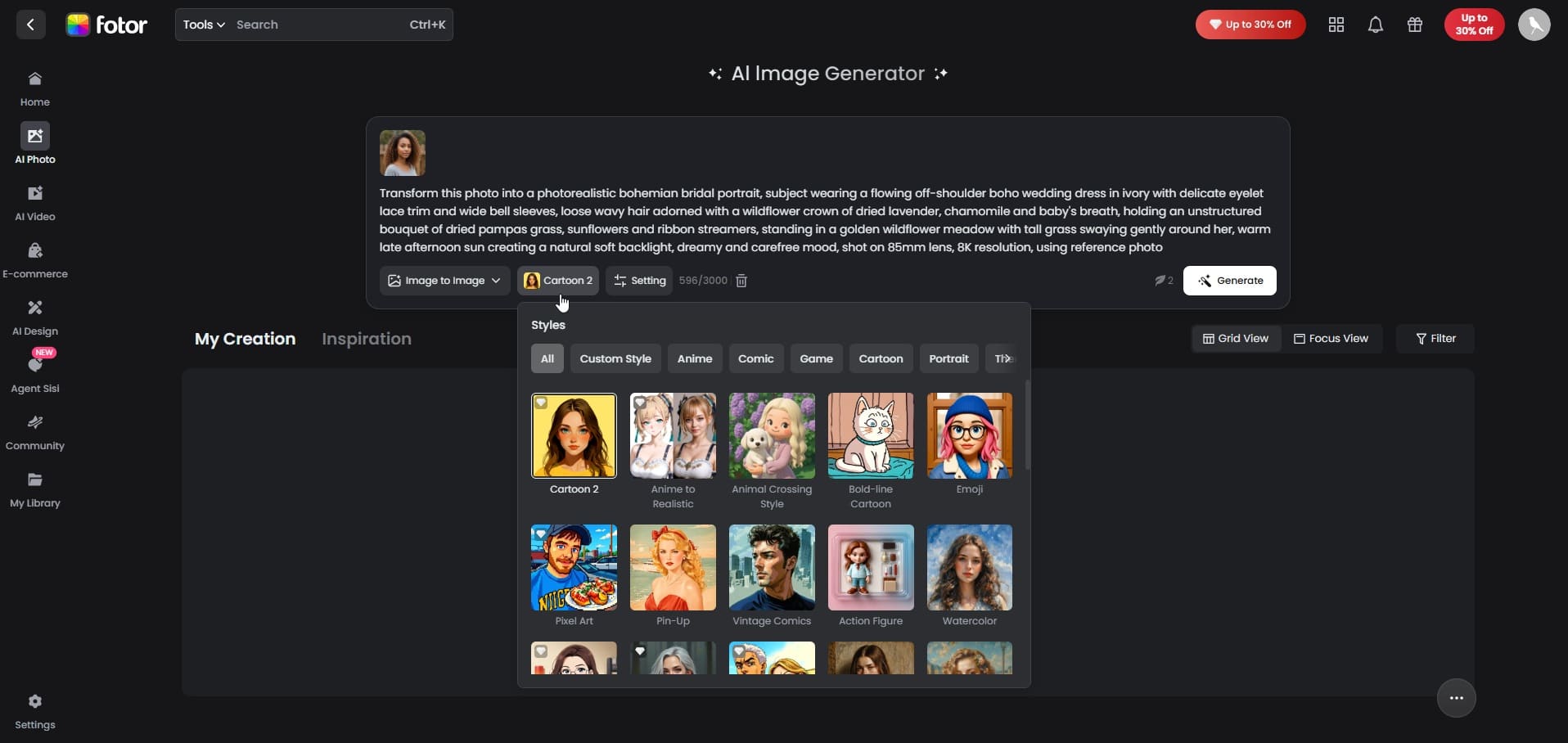Toggle the heart on Anime to Realistic style
This screenshot has width=1568, height=743.
[x=640, y=403]
